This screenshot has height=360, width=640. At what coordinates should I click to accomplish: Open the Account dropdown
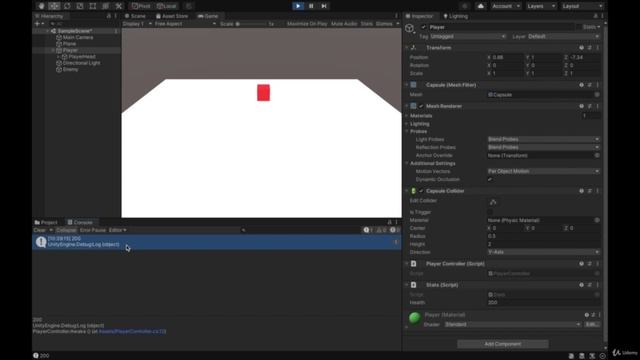(505, 6)
